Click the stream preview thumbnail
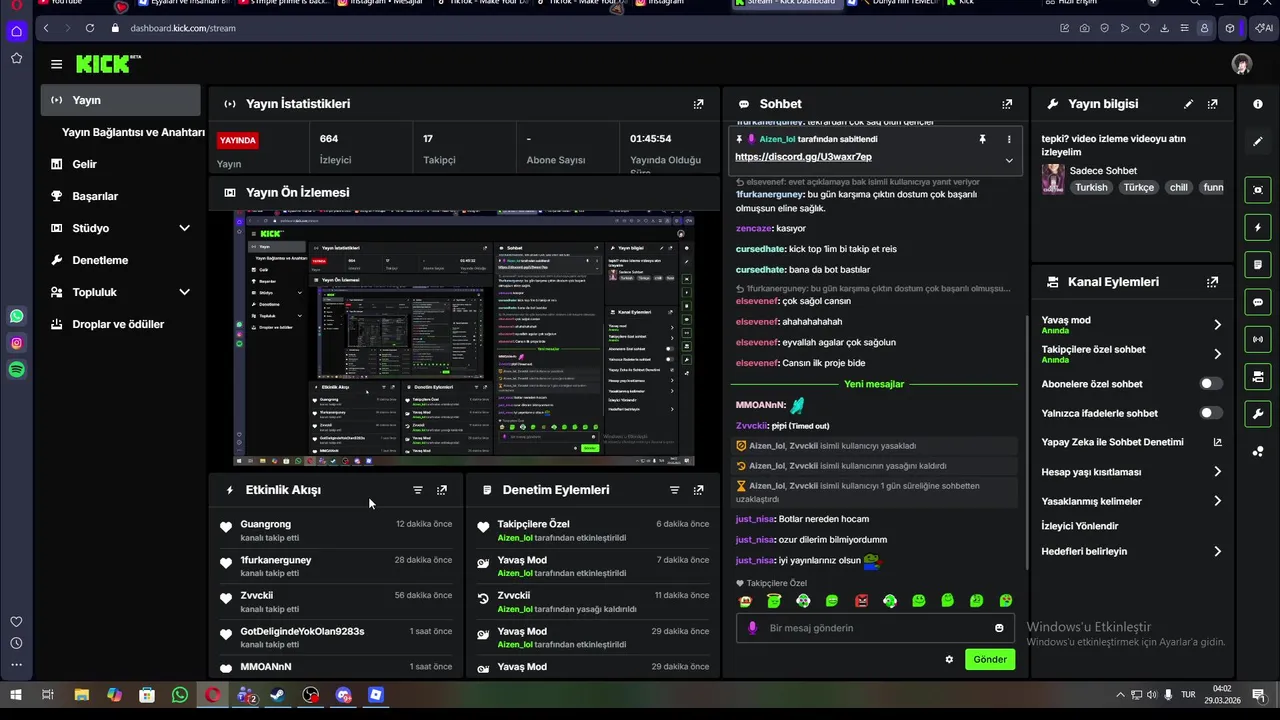 pyautogui.click(x=464, y=339)
